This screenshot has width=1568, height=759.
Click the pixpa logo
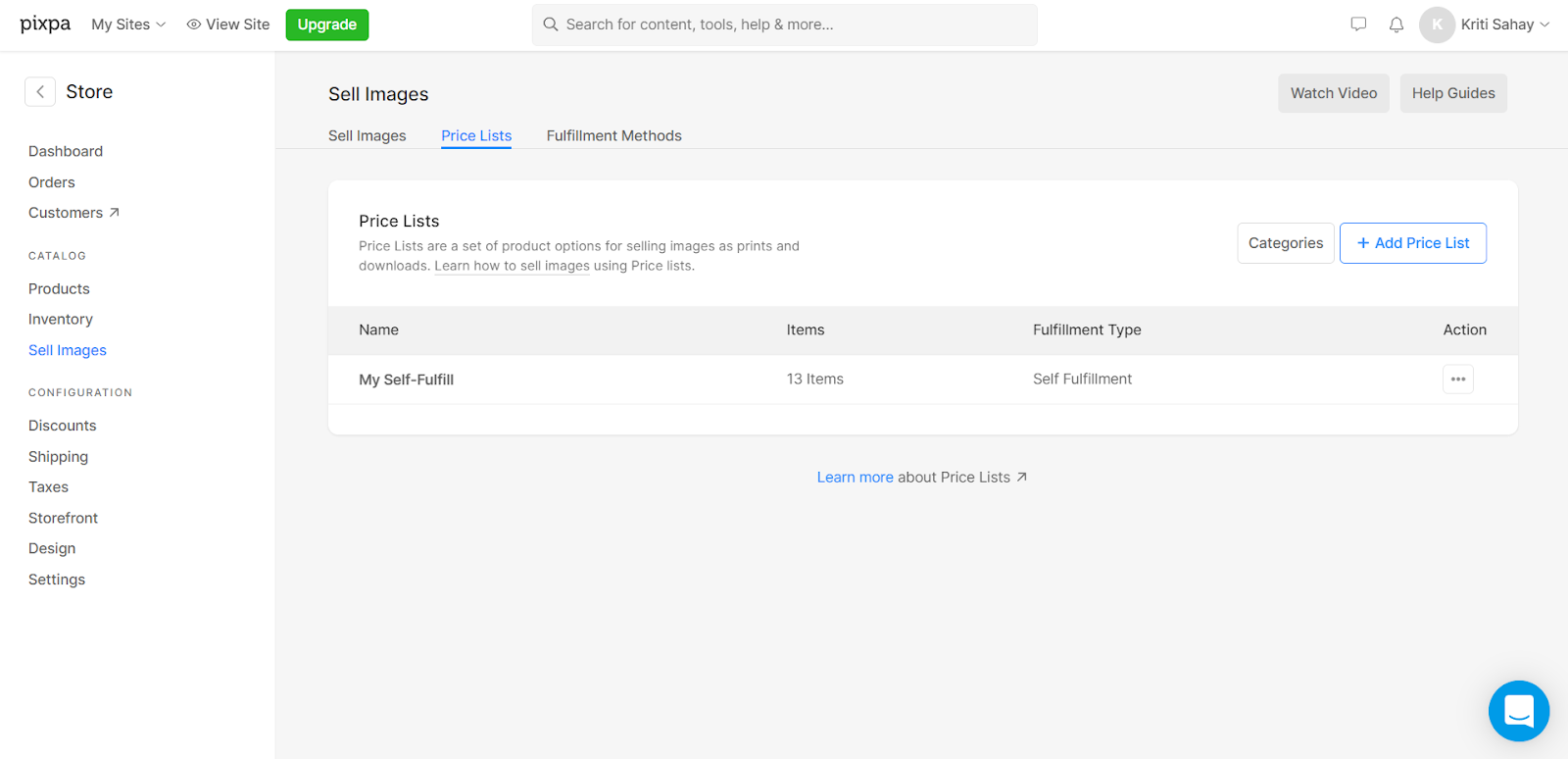pyautogui.click(x=45, y=25)
